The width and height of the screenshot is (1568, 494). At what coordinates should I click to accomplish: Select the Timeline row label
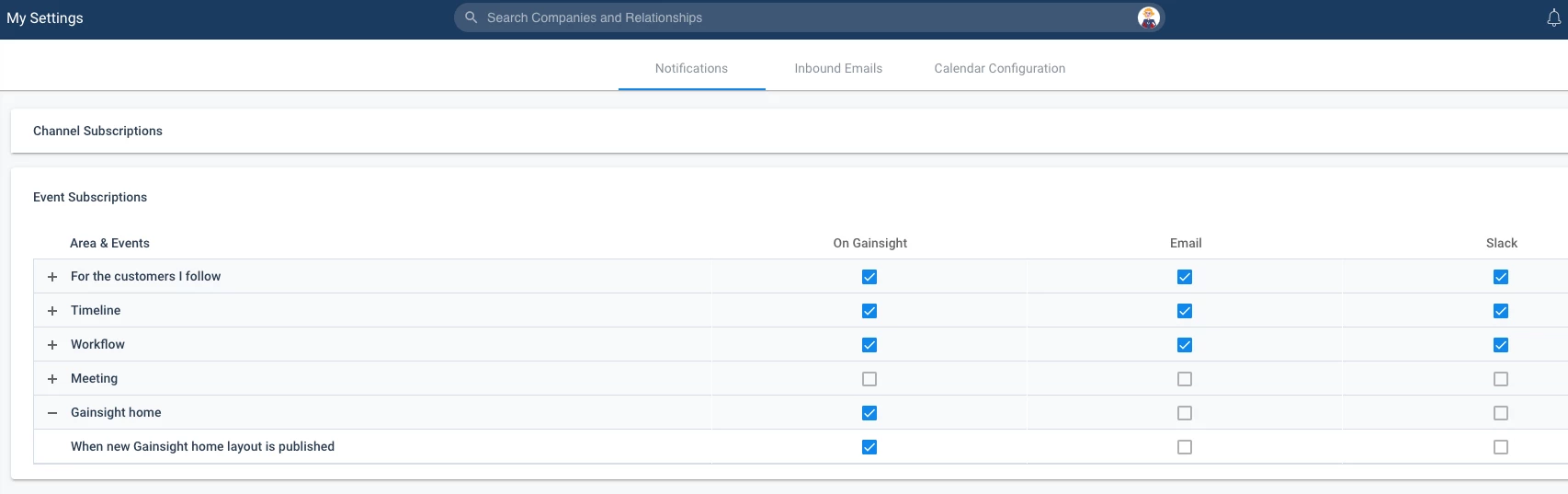(x=96, y=310)
